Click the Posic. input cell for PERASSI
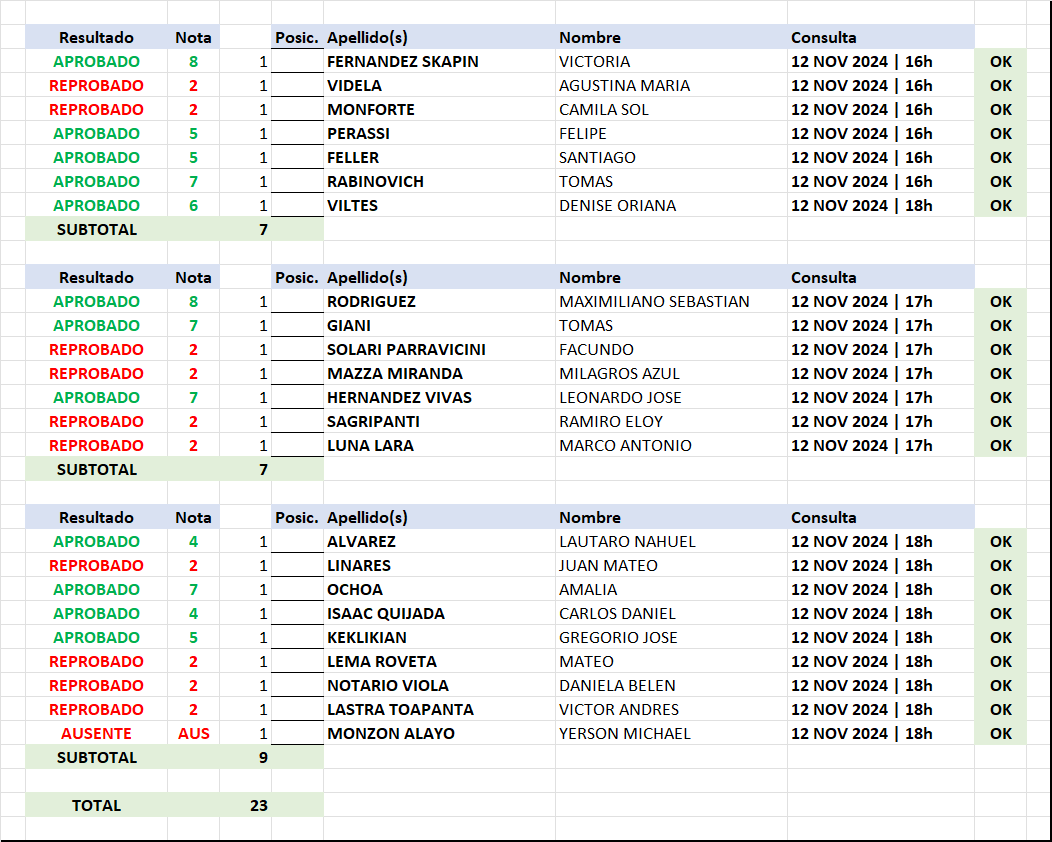Image resolution: width=1052 pixels, height=842 pixels. pyautogui.click(x=297, y=134)
